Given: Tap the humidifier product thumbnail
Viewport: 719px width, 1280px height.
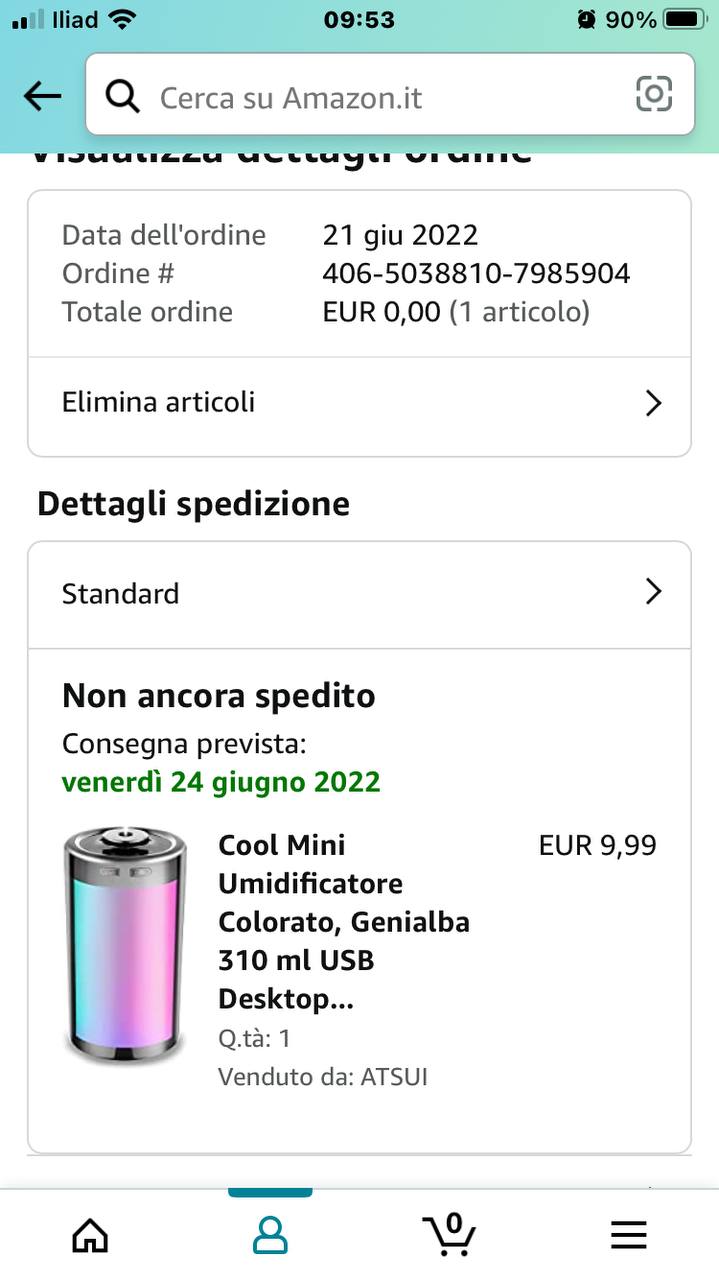Looking at the screenshot, I should tap(125, 944).
